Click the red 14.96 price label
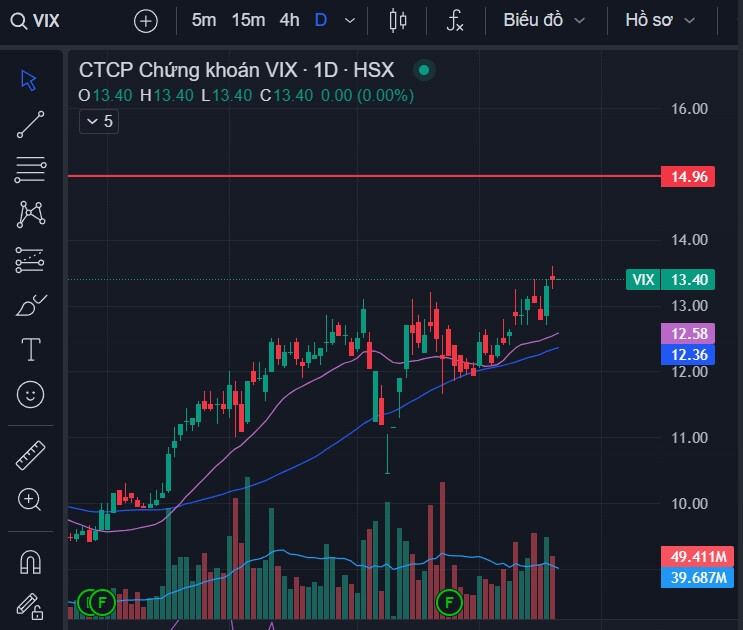This screenshot has height=630, width=743. tap(690, 177)
